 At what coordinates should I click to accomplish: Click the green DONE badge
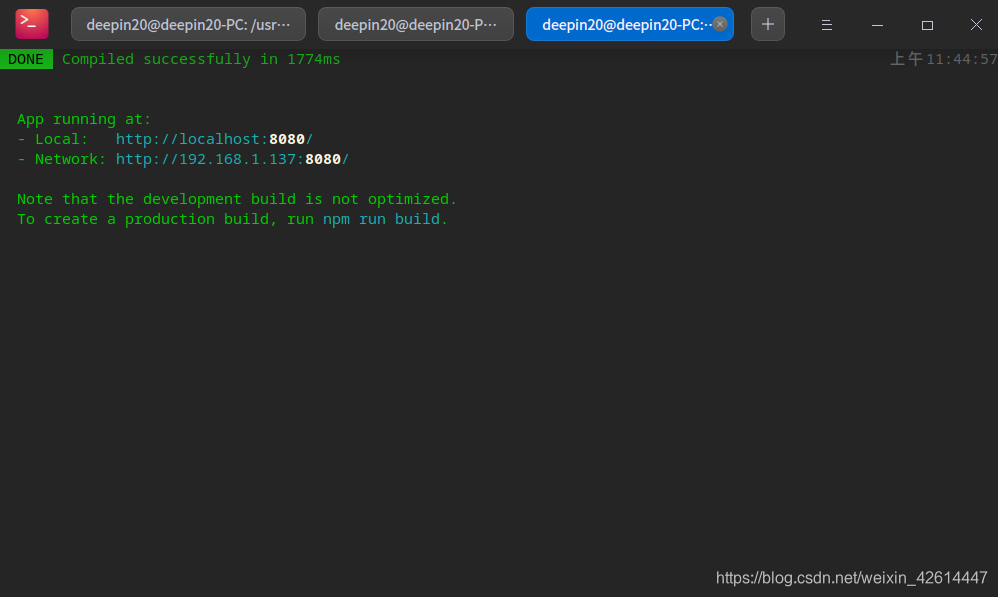point(26,59)
